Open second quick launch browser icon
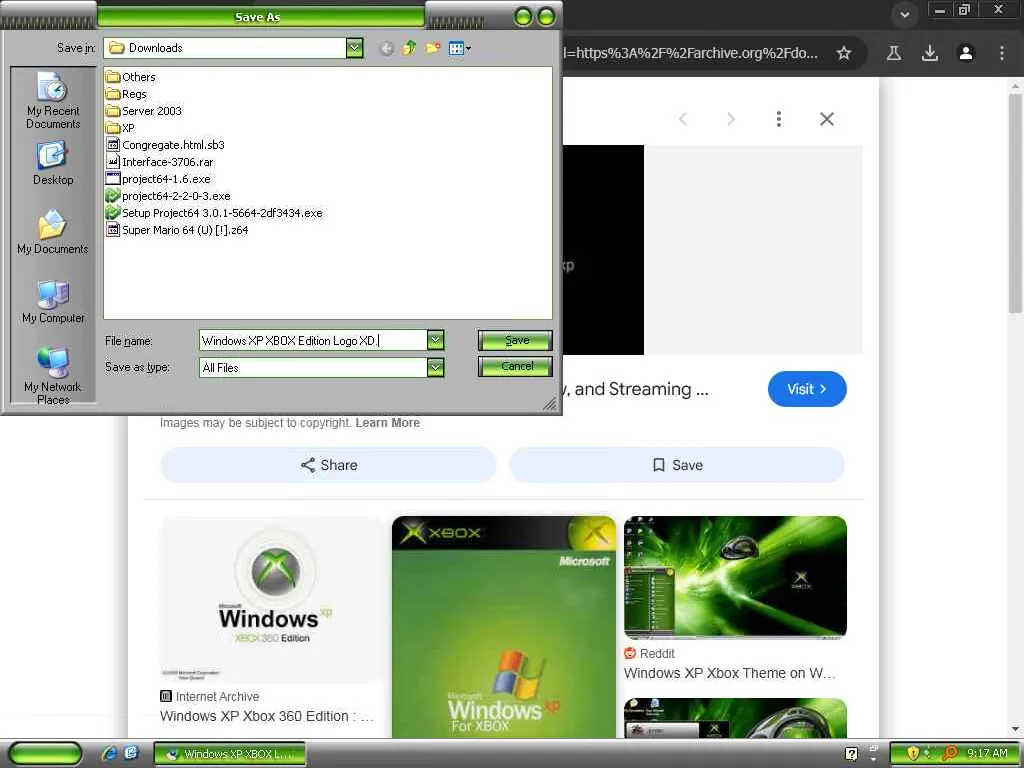The height and width of the screenshot is (768, 1024). 131,754
